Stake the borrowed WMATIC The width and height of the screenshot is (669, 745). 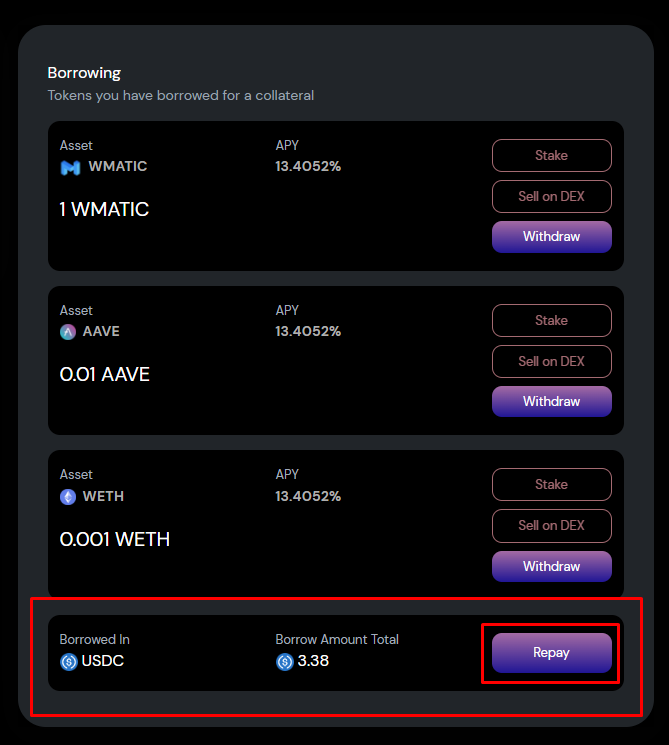(552, 155)
